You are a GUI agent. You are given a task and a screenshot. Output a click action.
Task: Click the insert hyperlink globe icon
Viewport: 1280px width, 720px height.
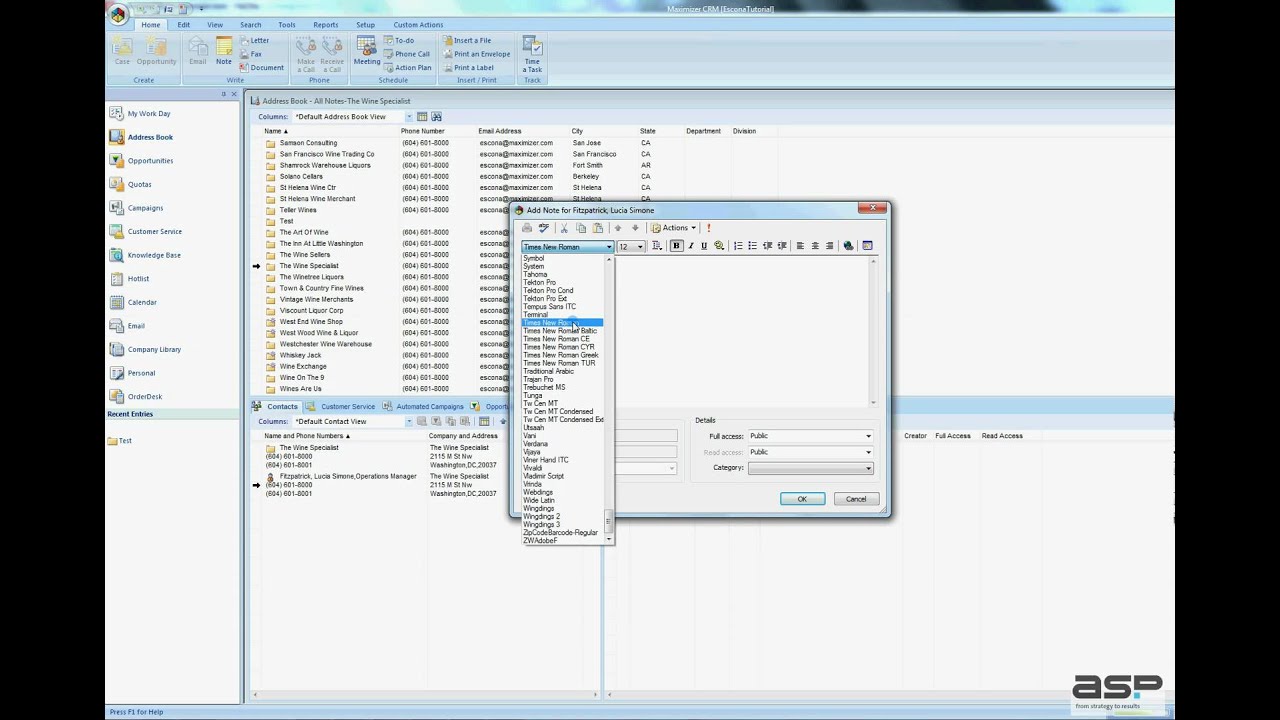[x=848, y=246]
